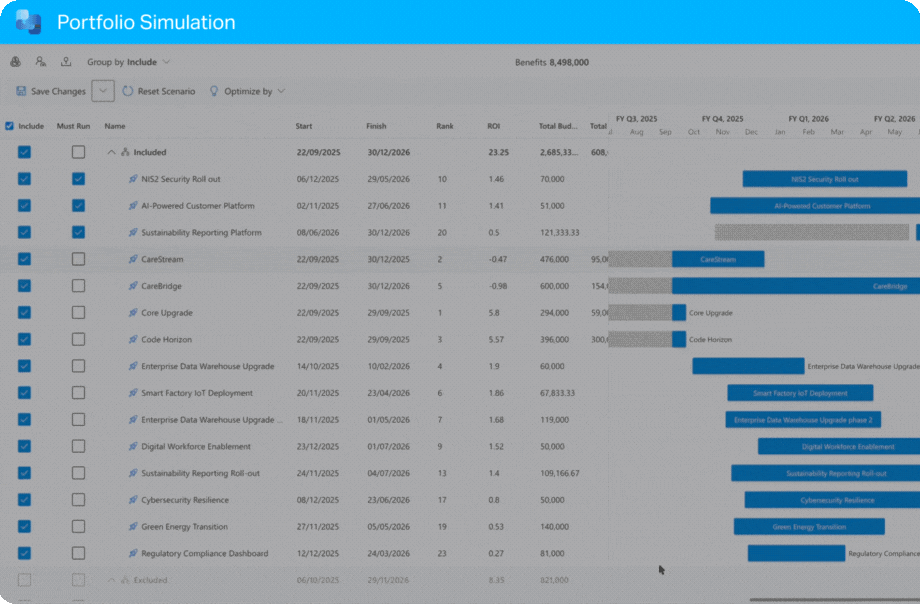This screenshot has width=920, height=604.
Task: Click the person resource icon in toolbar
Action: (41, 62)
